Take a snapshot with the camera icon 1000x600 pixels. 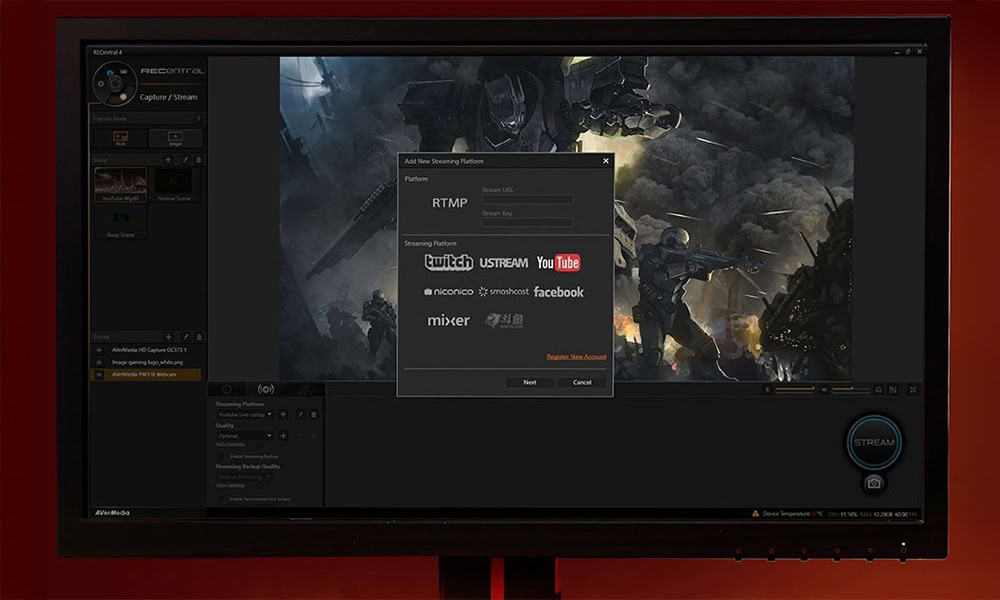point(874,483)
